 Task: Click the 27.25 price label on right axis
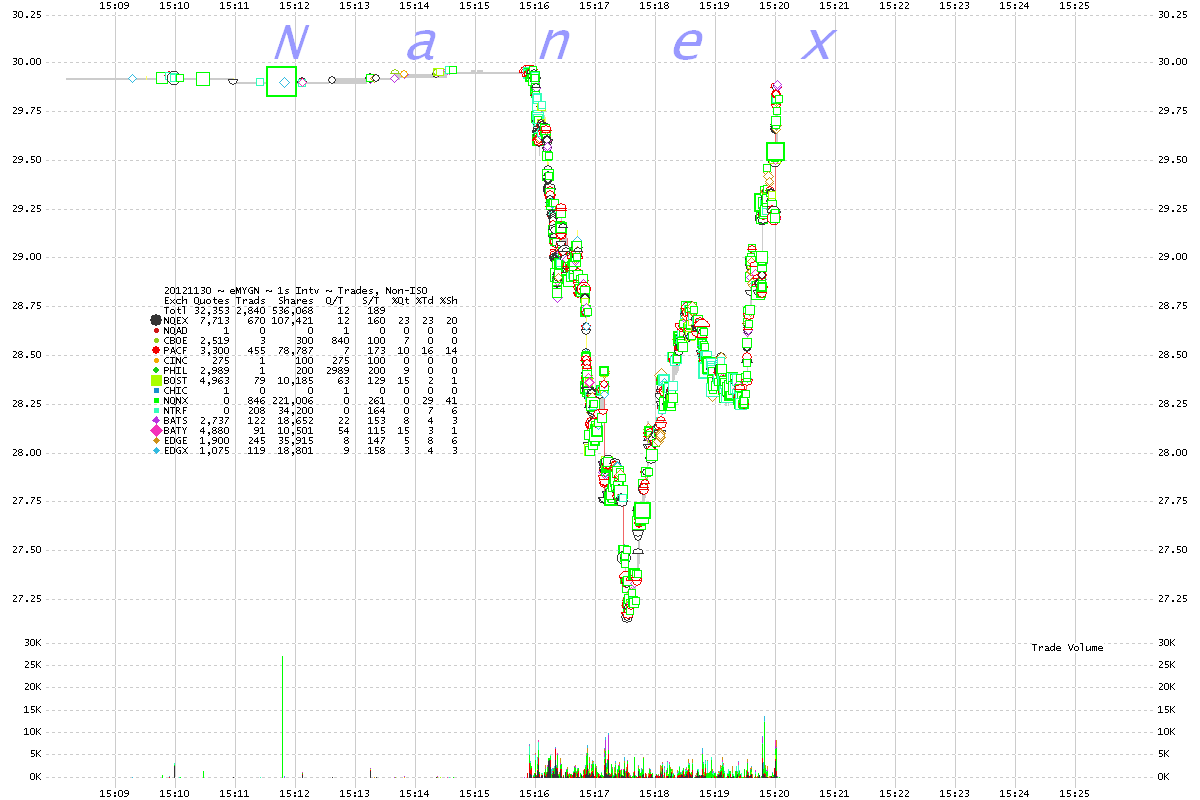1171,598
